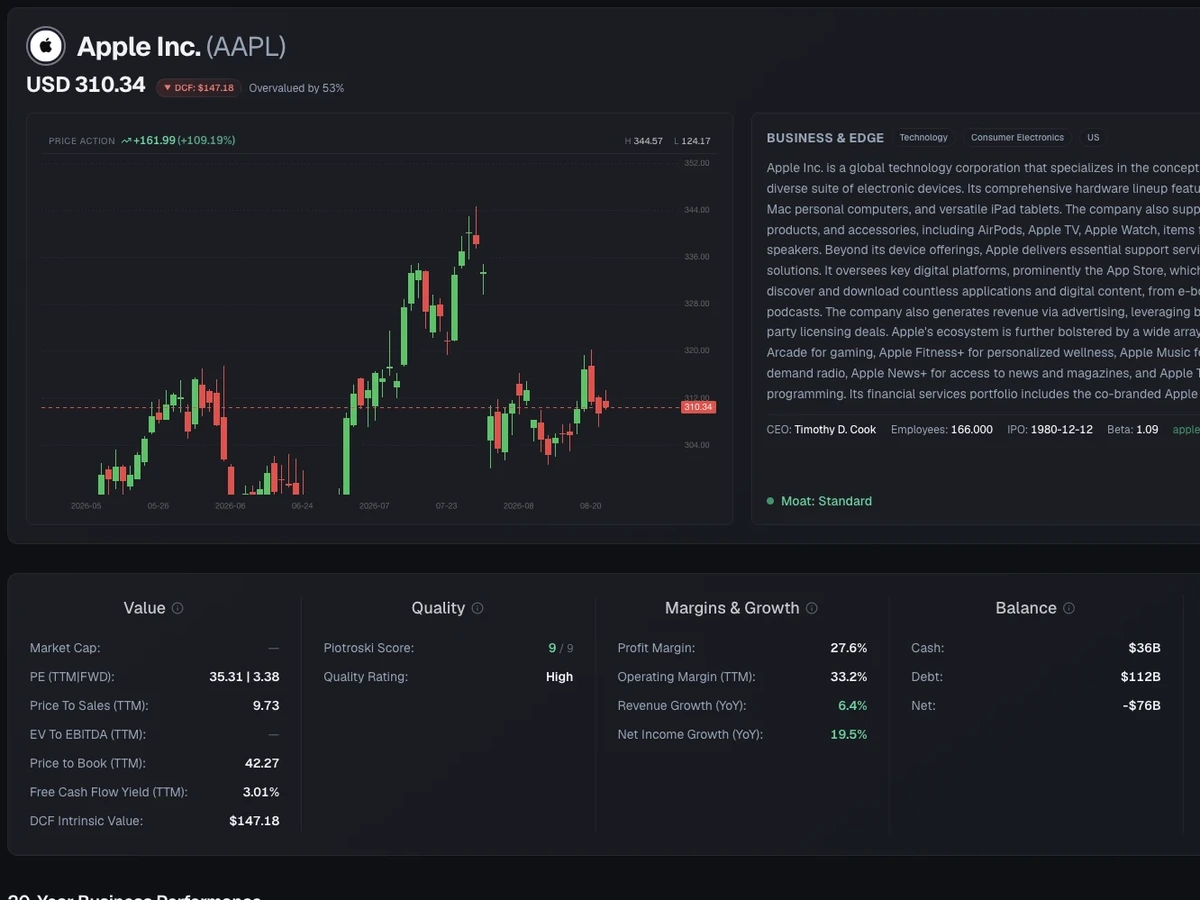Click the 2026-05 date label on chart axis
The height and width of the screenshot is (900, 1200).
click(x=85, y=506)
